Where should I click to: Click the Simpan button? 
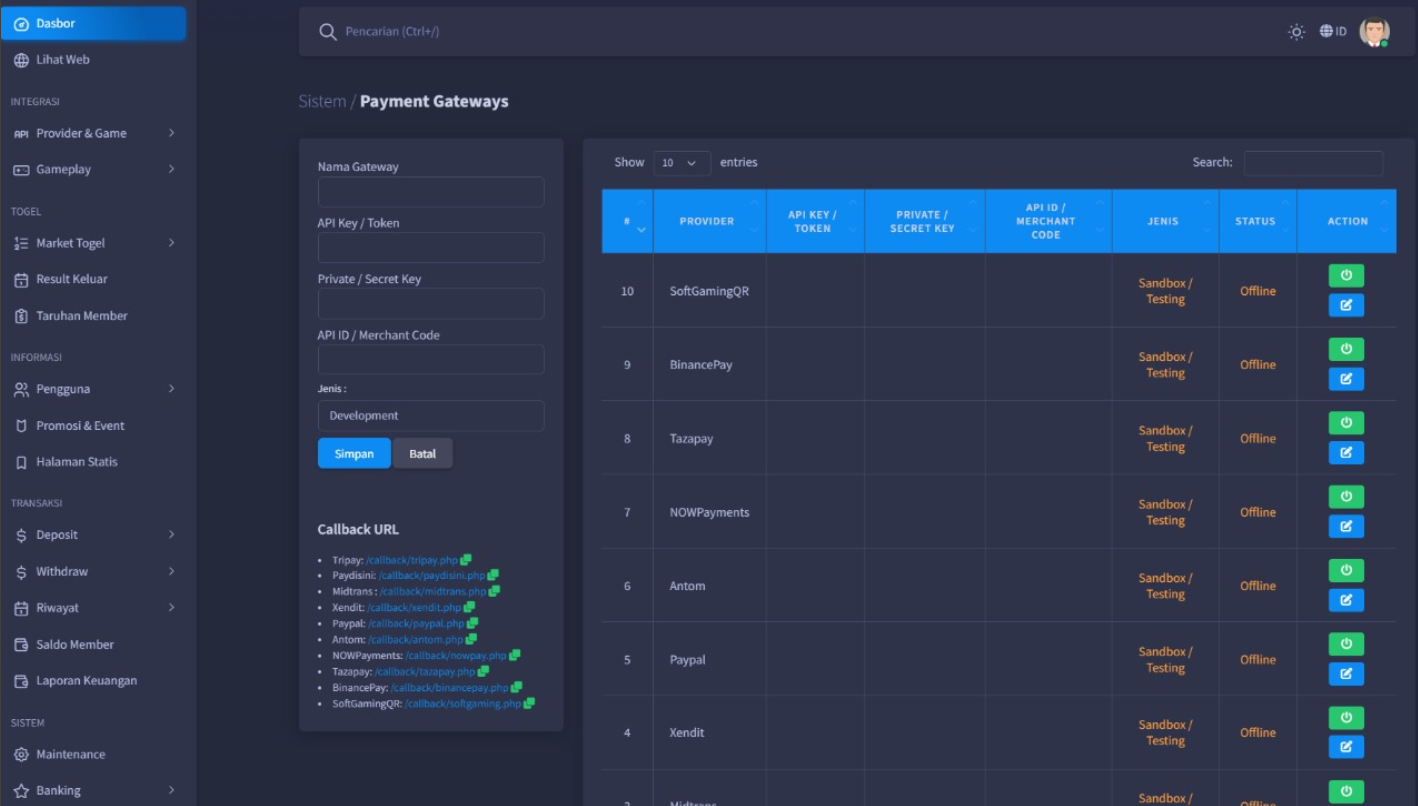[354, 454]
